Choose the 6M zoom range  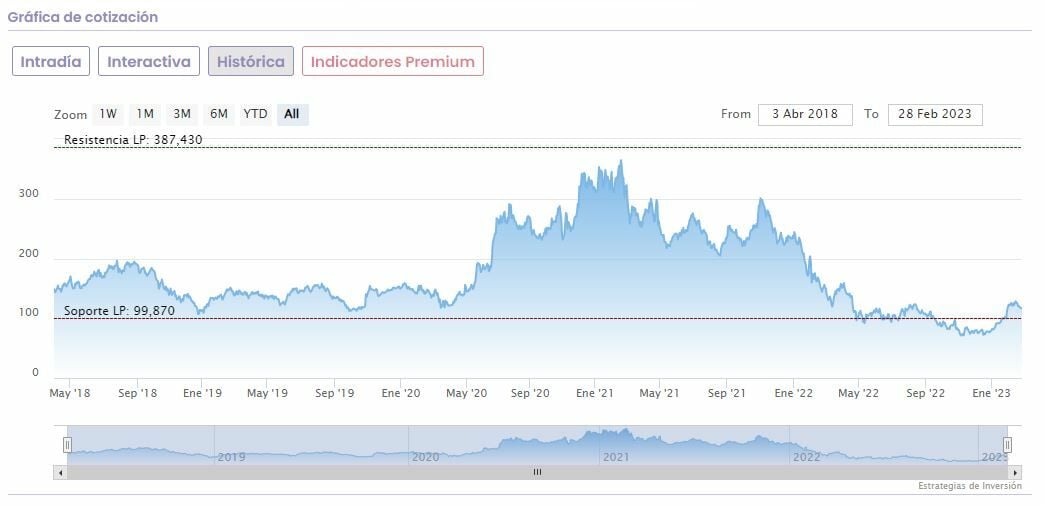[218, 114]
